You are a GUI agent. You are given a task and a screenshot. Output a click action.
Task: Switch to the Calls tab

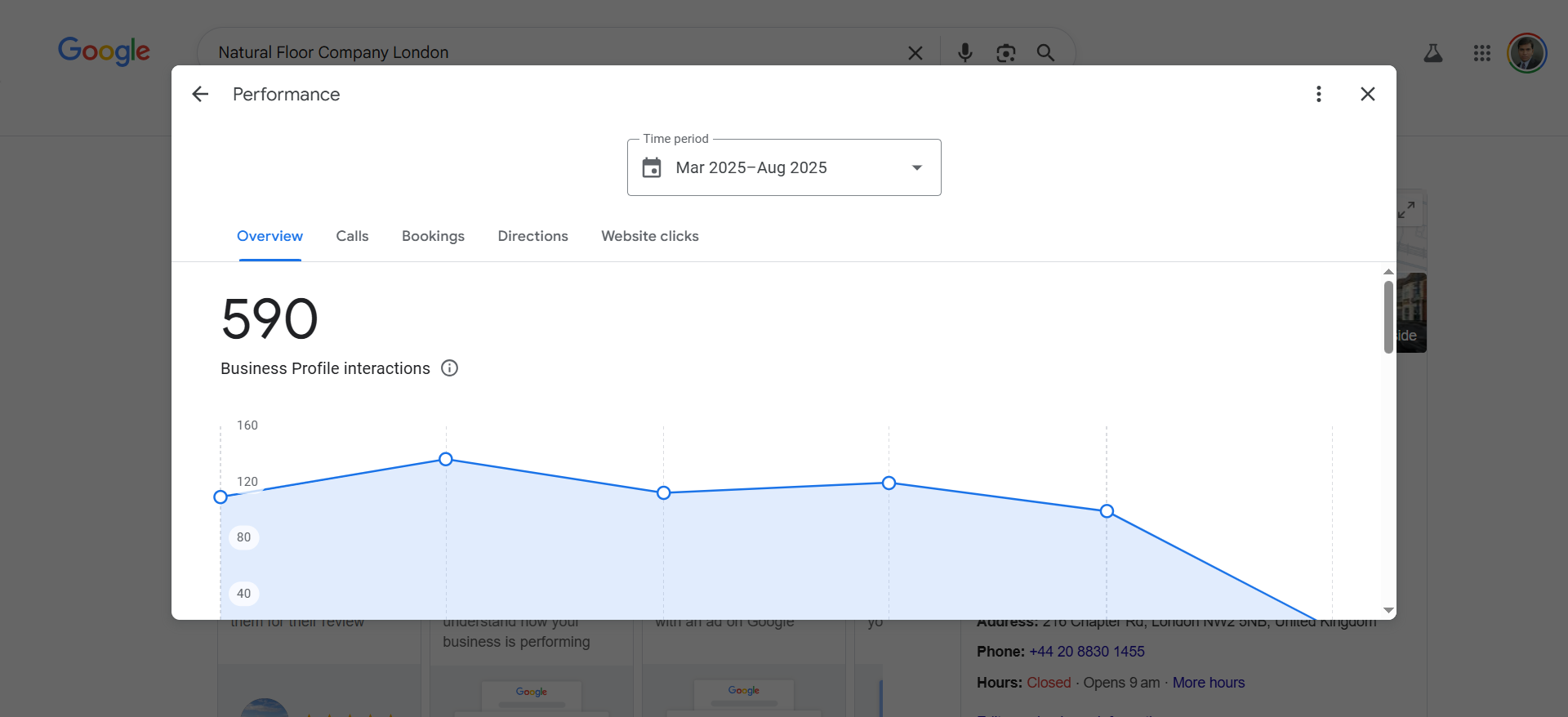(x=352, y=236)
